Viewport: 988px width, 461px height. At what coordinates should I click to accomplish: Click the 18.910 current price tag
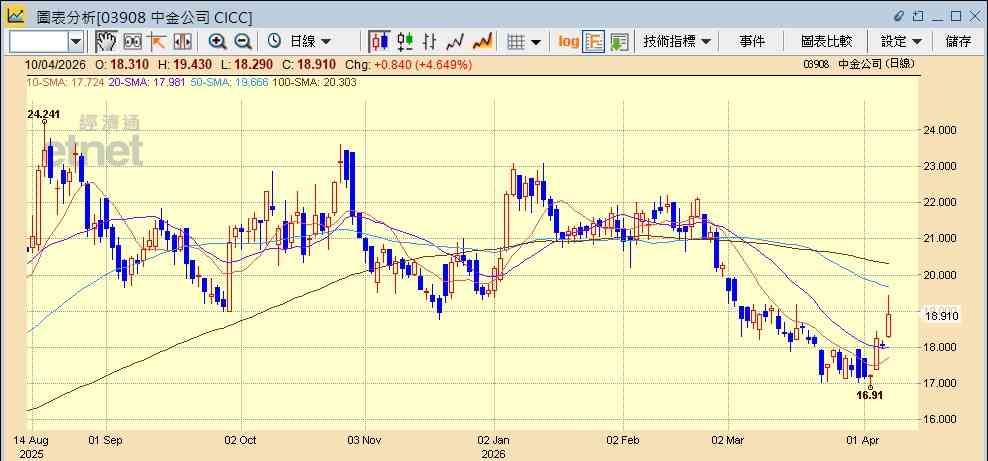[x=941, y=316]
